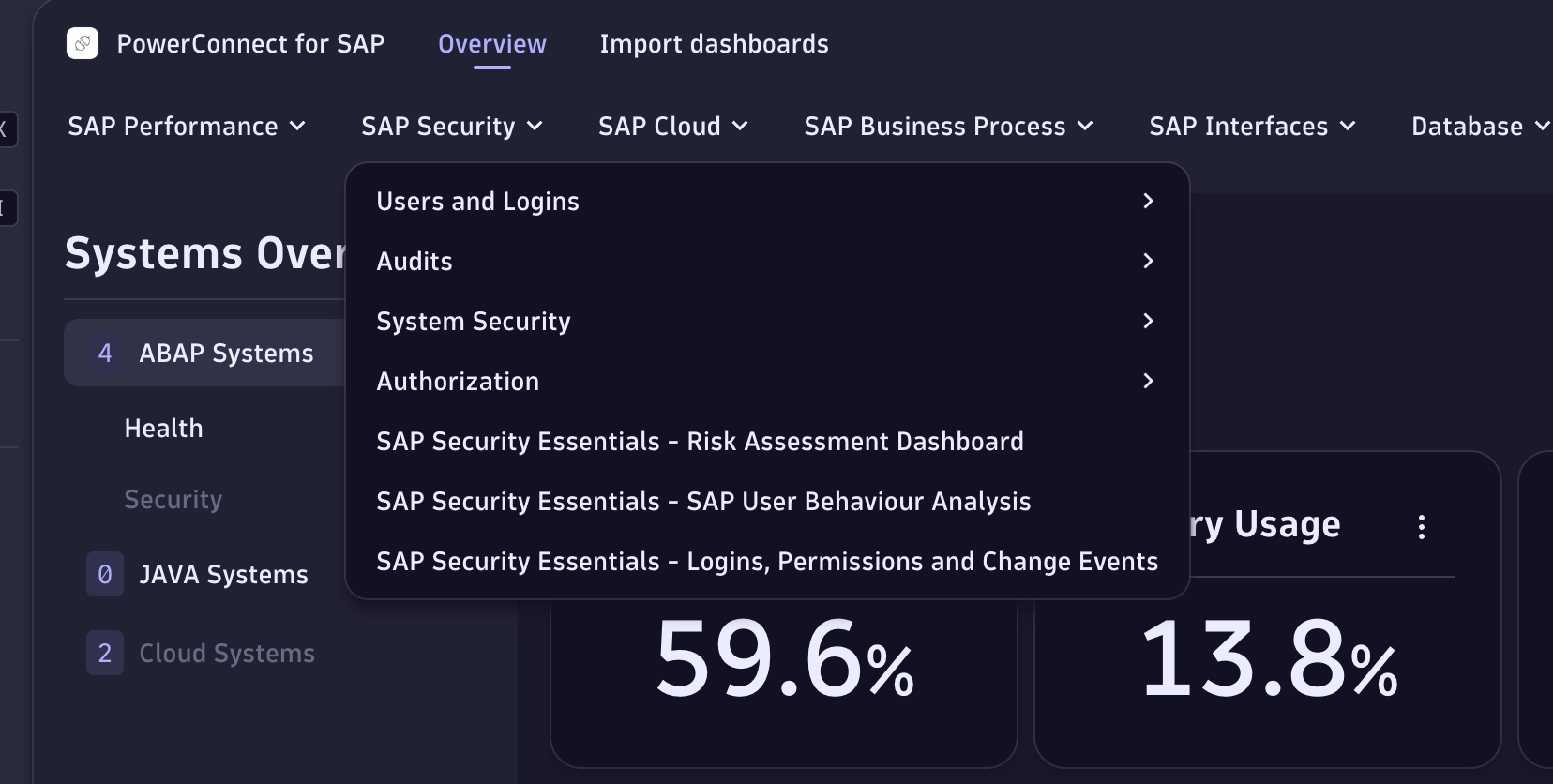Click the System Security submenu chevron
The image size is (1553, 784).
pyautogui.click(x=1148, y=321)
